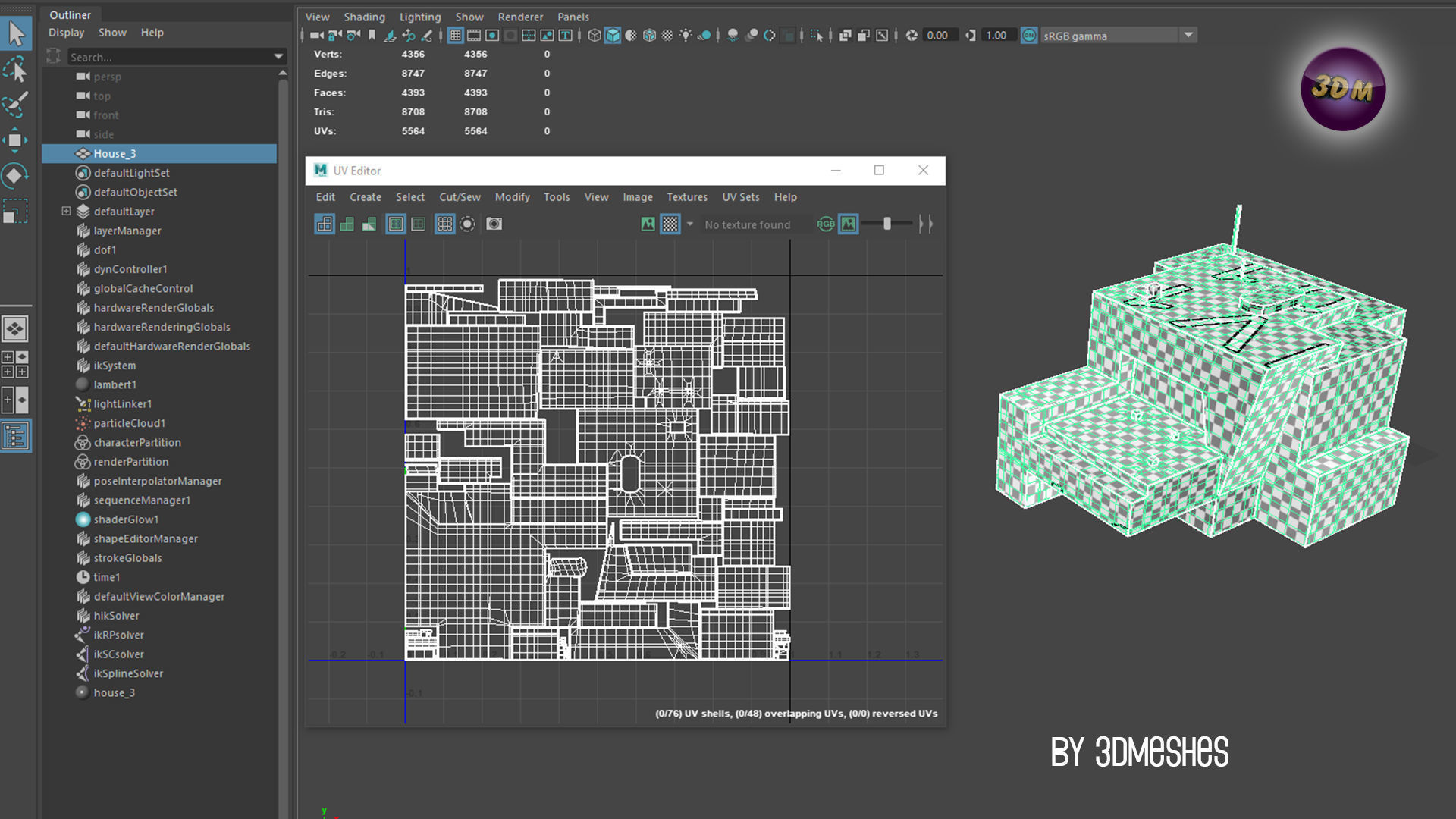Screen dimensions: 1456x819
Task: Open the sRGB gamma view transform dropdown
Action: point(1188,36)
